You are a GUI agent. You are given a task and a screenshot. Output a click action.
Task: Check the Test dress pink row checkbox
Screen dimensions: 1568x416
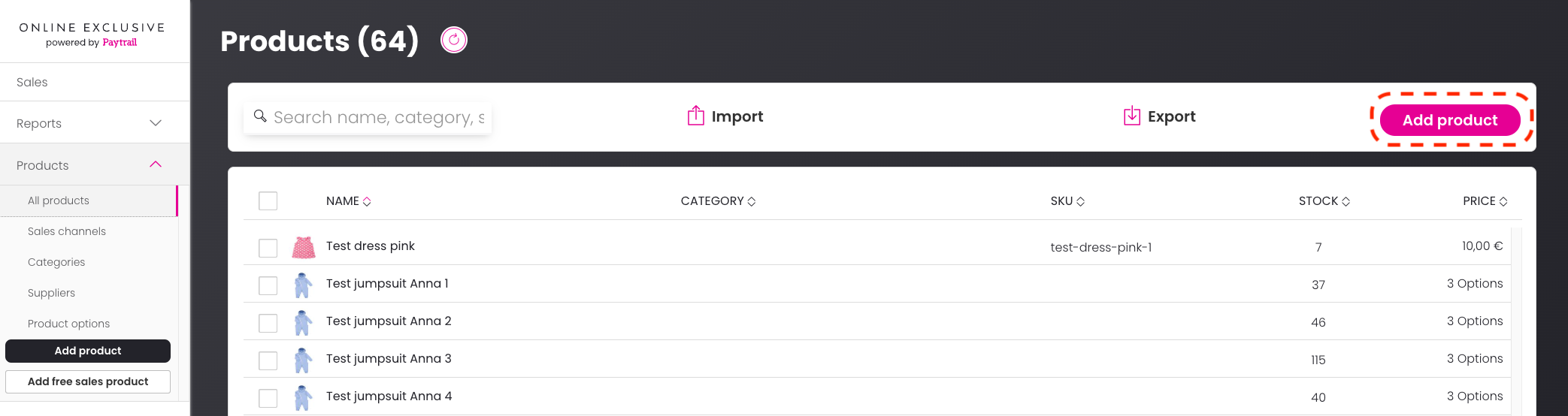268,248
